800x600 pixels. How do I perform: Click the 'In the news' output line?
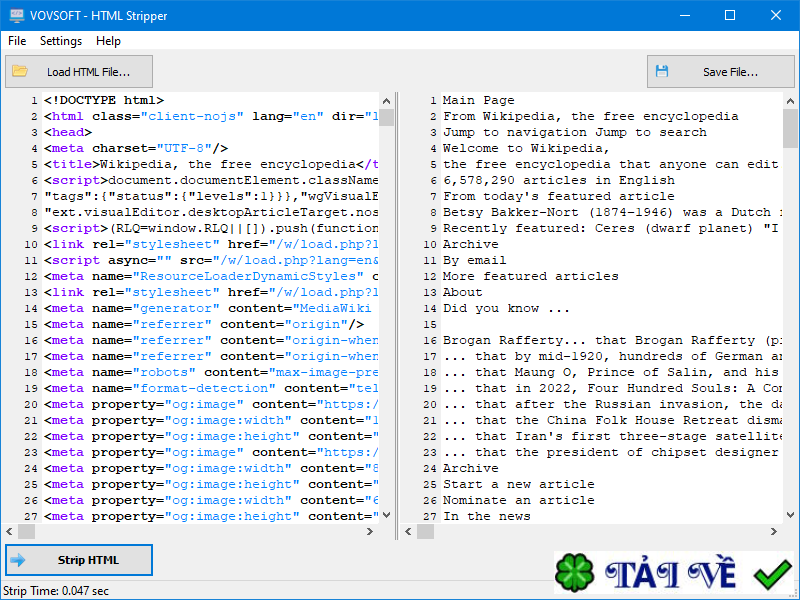point(487,517)
